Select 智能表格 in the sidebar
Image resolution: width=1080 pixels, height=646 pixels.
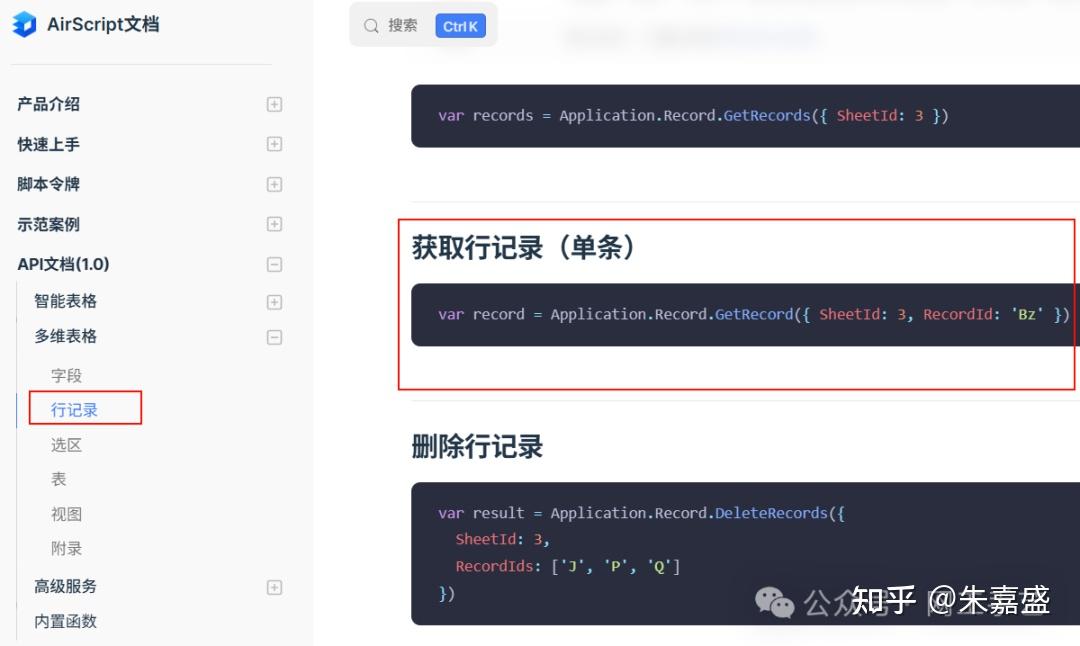[65, 301]
